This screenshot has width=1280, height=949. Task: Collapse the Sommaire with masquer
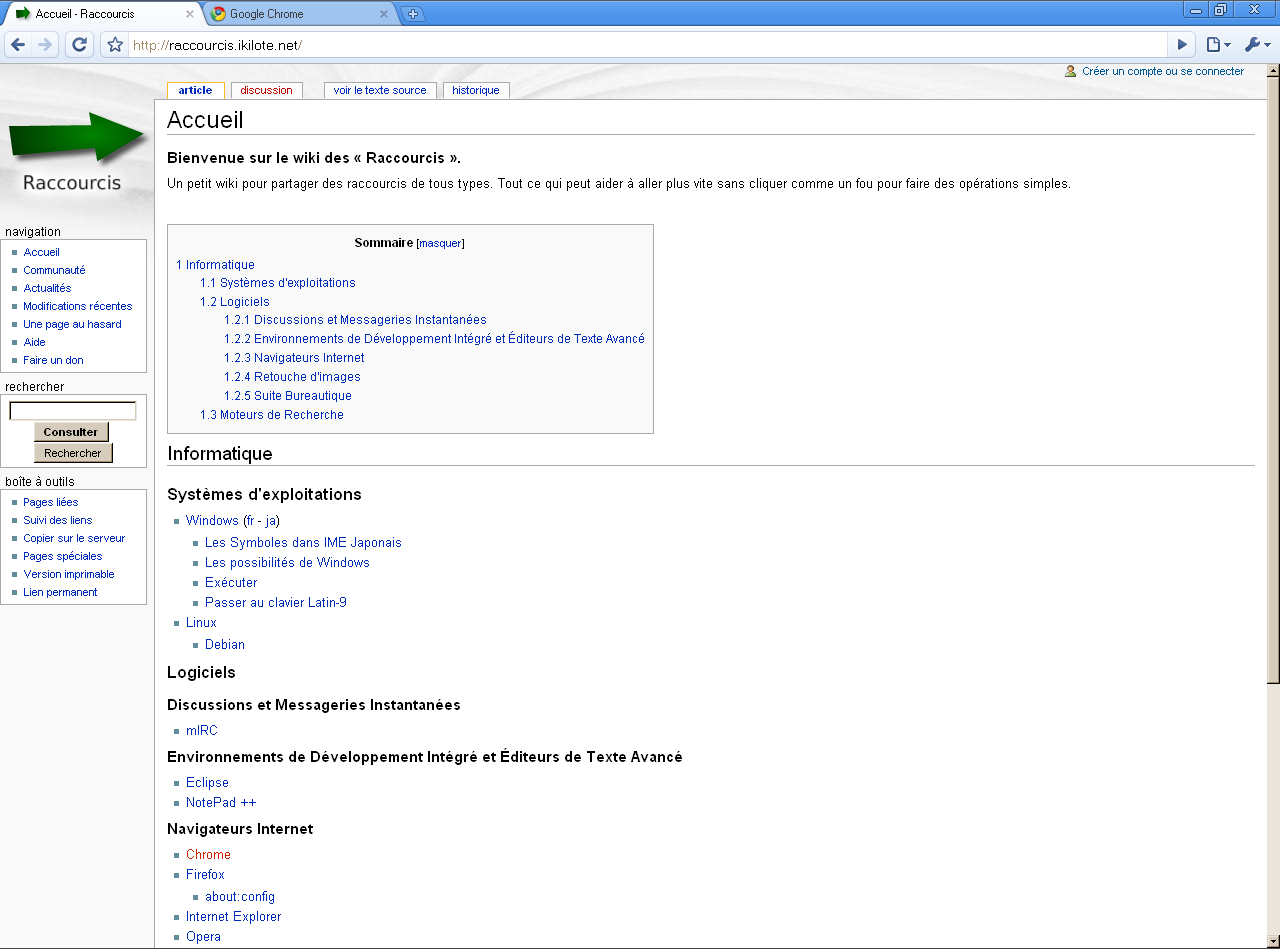440,243
